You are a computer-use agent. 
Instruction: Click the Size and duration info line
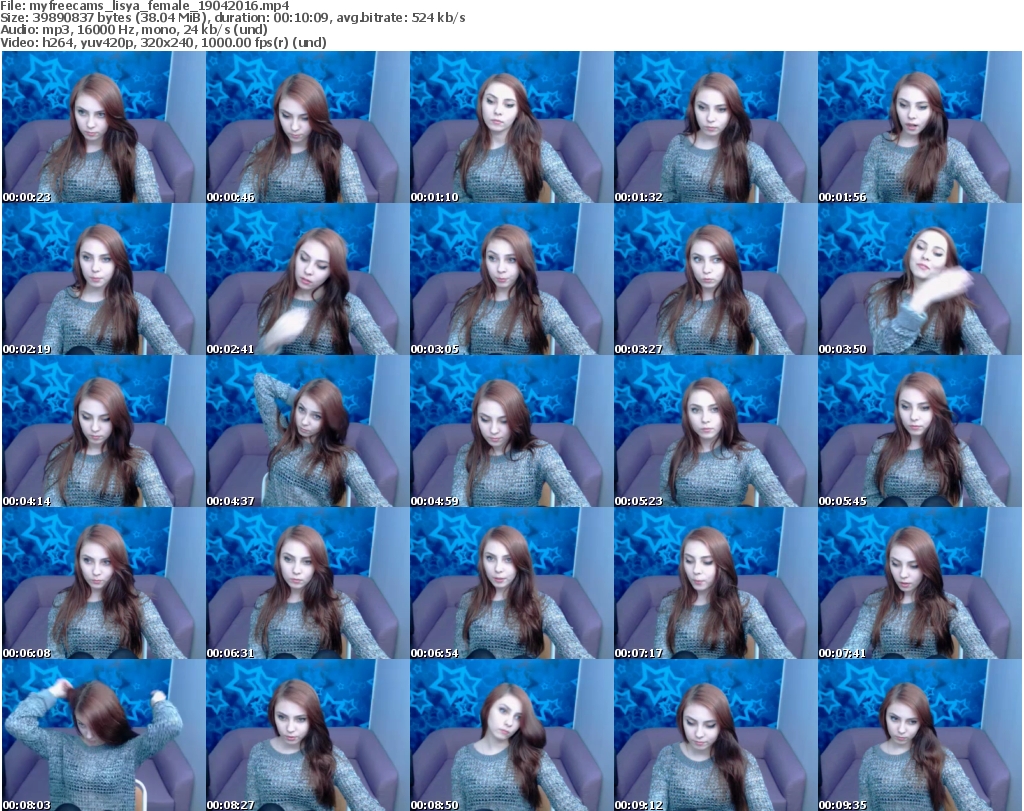232,18
